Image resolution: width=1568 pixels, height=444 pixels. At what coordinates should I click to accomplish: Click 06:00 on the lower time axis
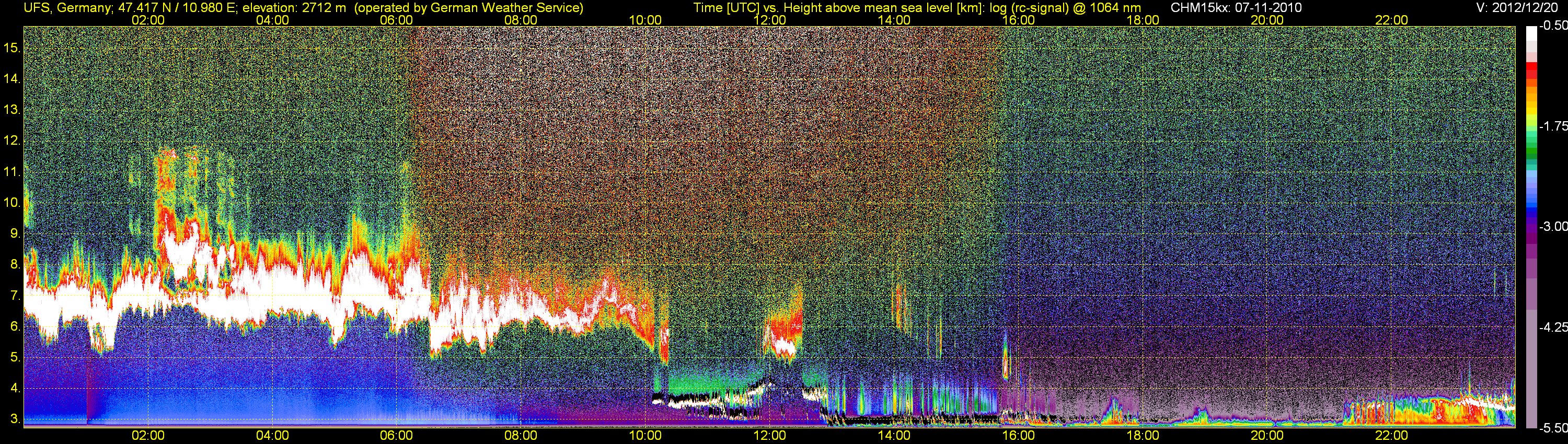tap(396, 436)
